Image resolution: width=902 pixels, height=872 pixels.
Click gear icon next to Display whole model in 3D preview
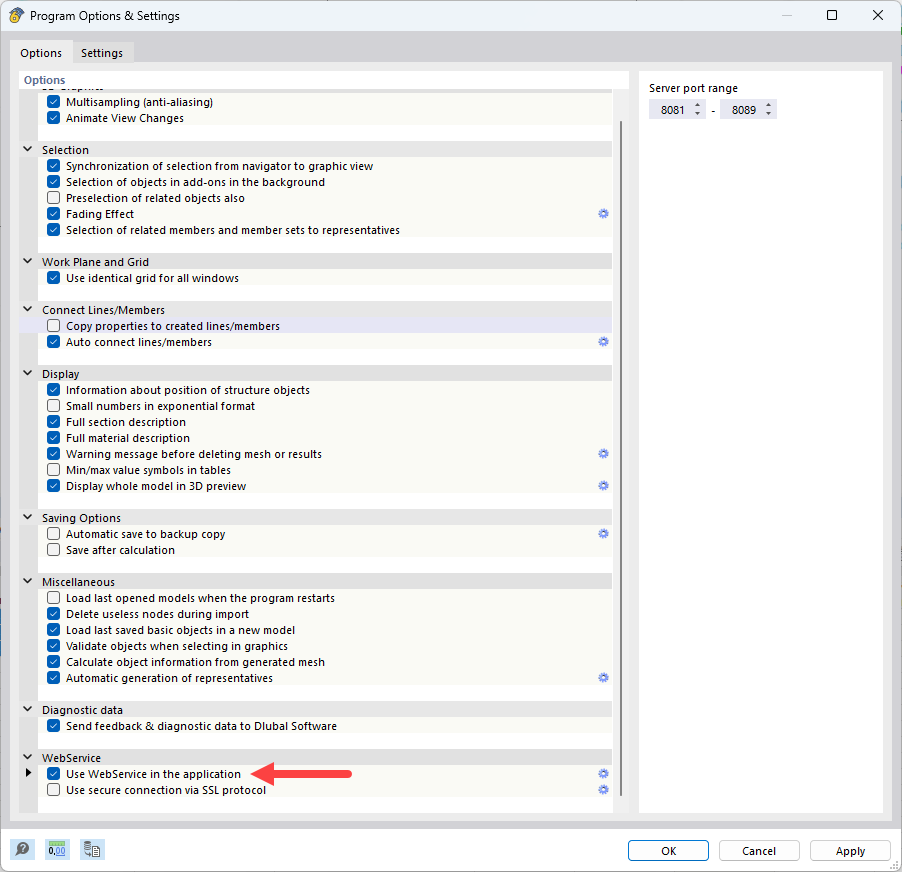coord(603,485)
